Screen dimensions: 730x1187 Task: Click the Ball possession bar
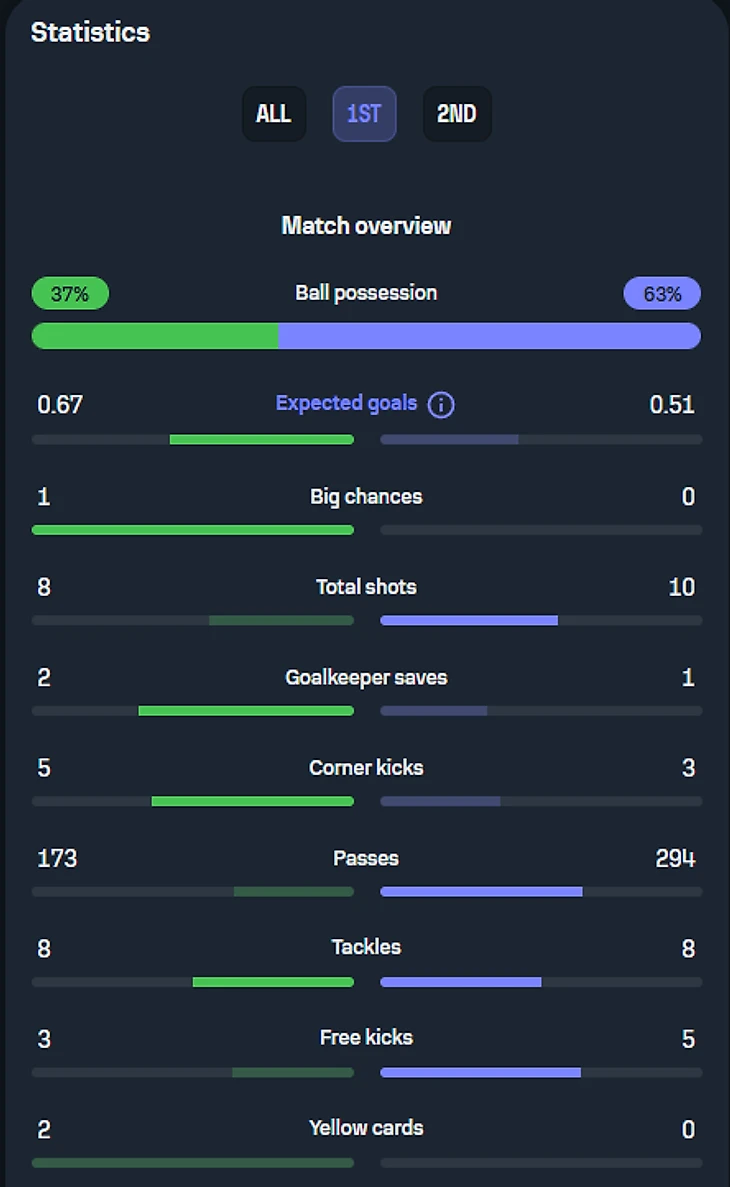(366, 336)
